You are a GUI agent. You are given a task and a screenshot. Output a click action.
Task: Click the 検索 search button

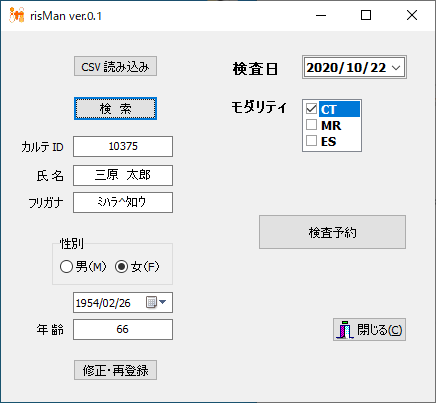(x=115, y=109)
